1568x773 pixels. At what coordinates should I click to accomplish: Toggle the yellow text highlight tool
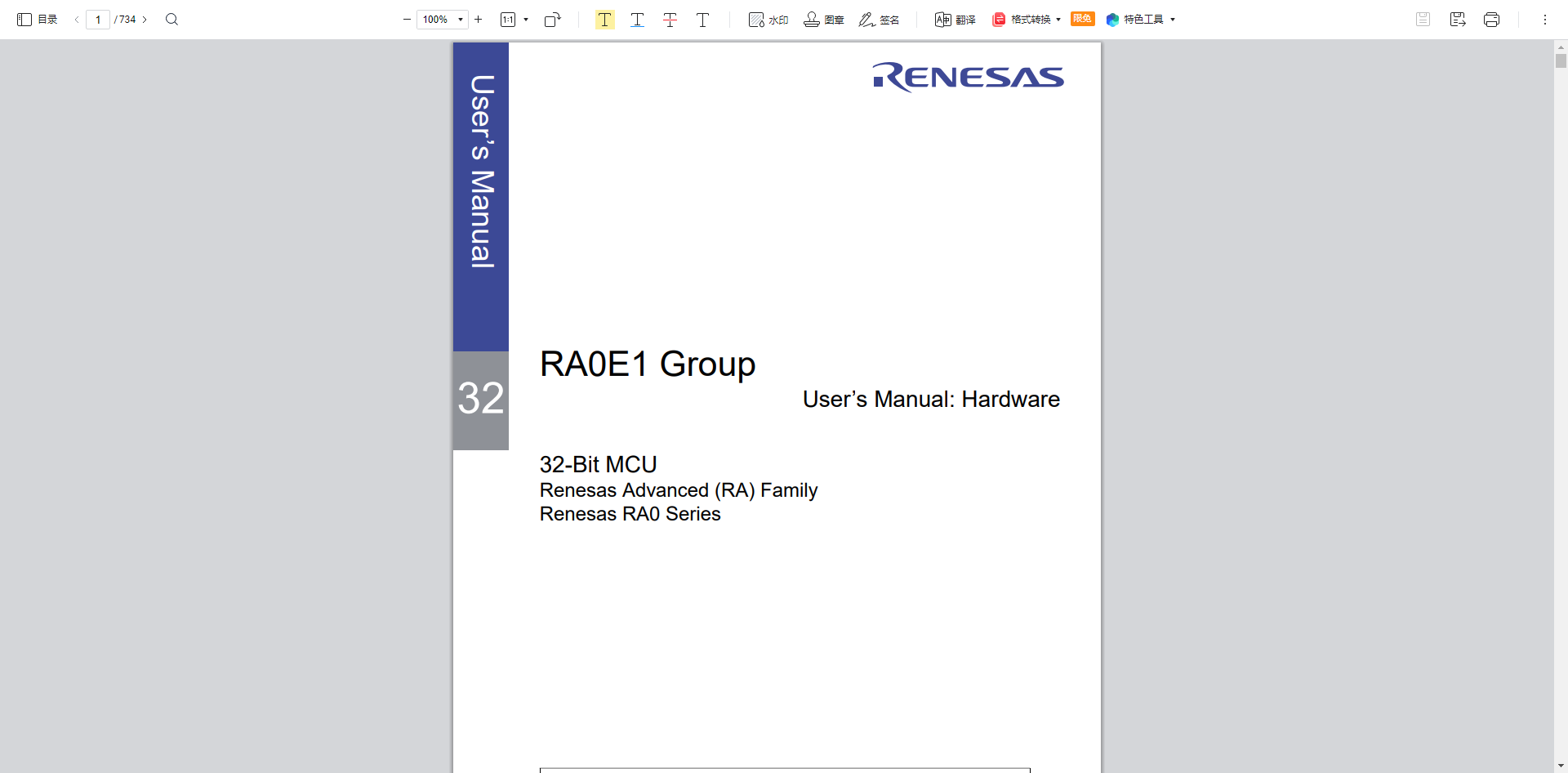coord(604,20)
